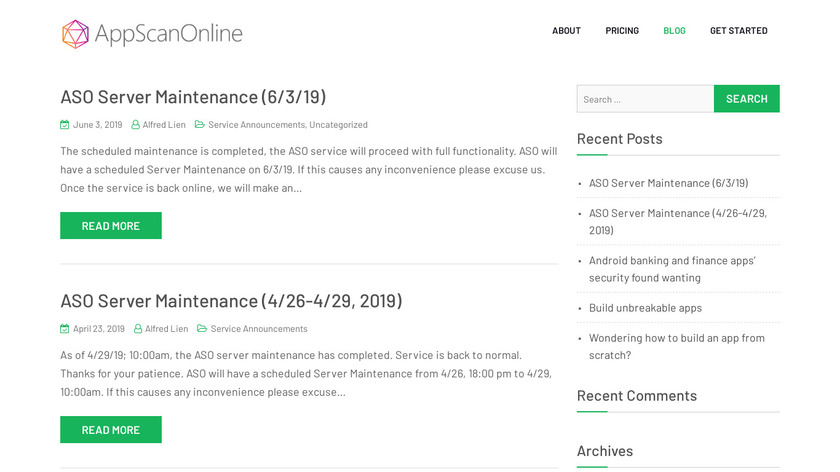Click calendar icon beside April 23, 2019
This screenshot has height=472, width=840.
(x=65, y=329)
